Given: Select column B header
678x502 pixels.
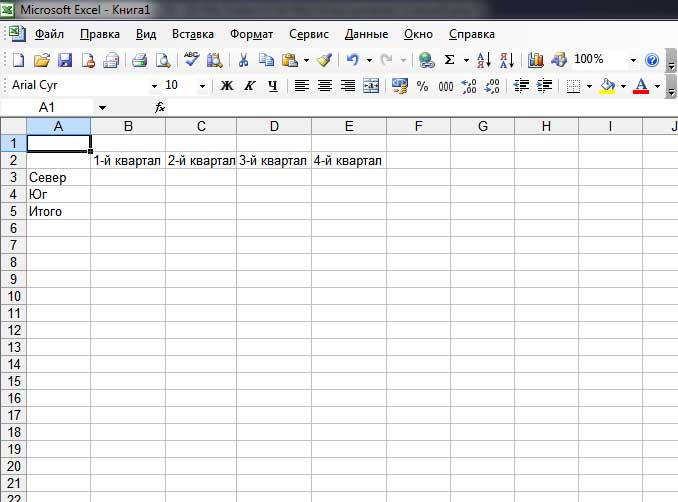Looking at the screenshot, I should click(x=128, y=126).
